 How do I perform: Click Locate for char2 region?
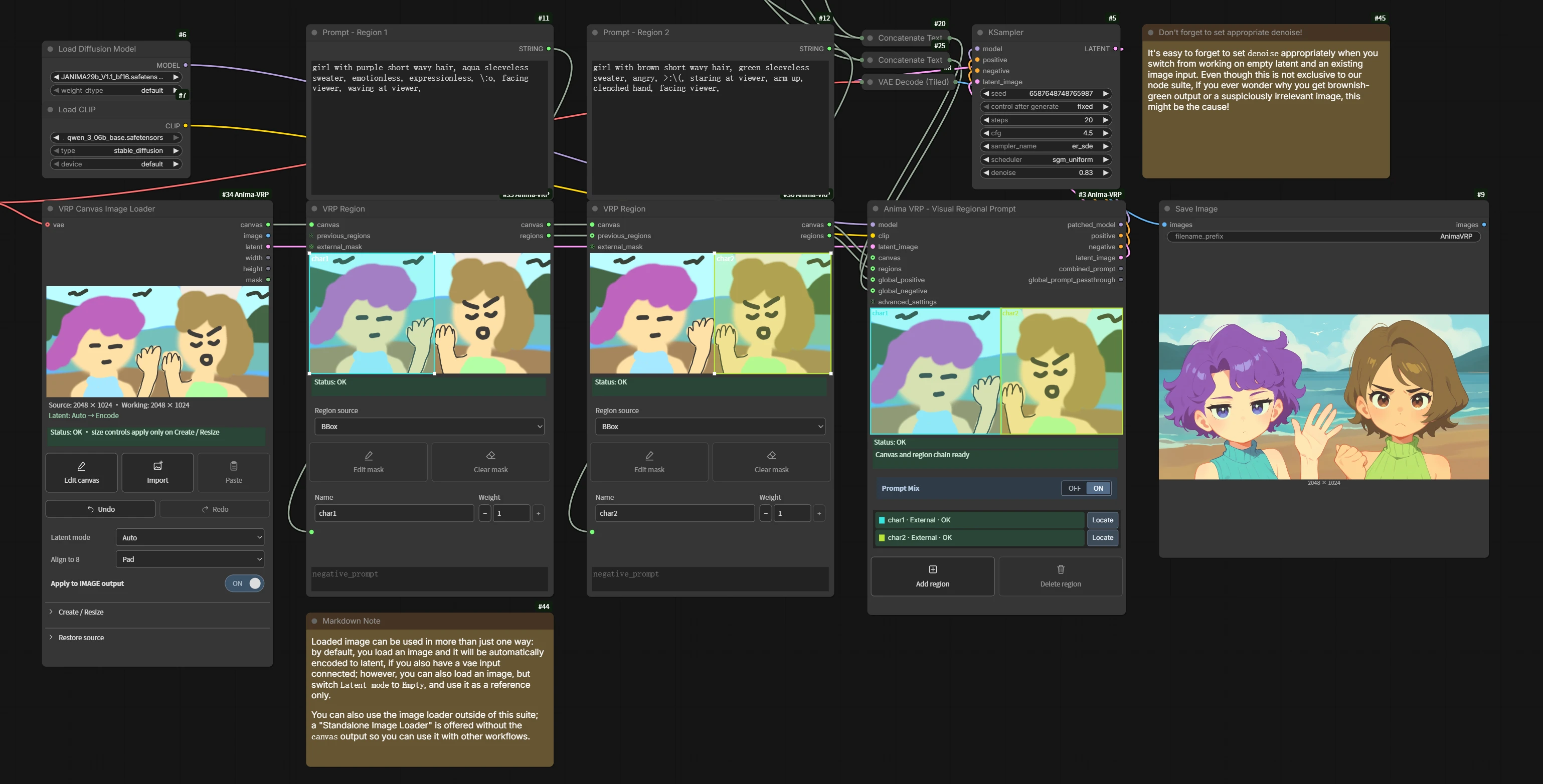coord(1102,538)
